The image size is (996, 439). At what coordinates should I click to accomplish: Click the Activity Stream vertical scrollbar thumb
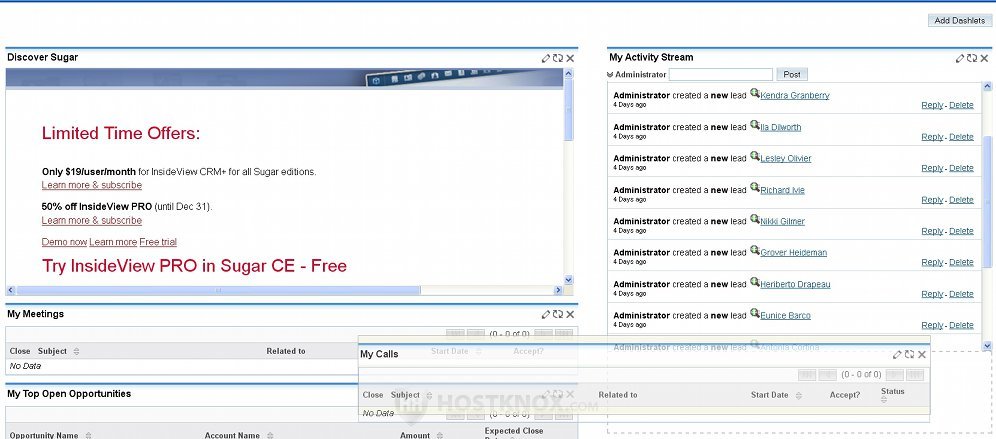pos(987,202)
